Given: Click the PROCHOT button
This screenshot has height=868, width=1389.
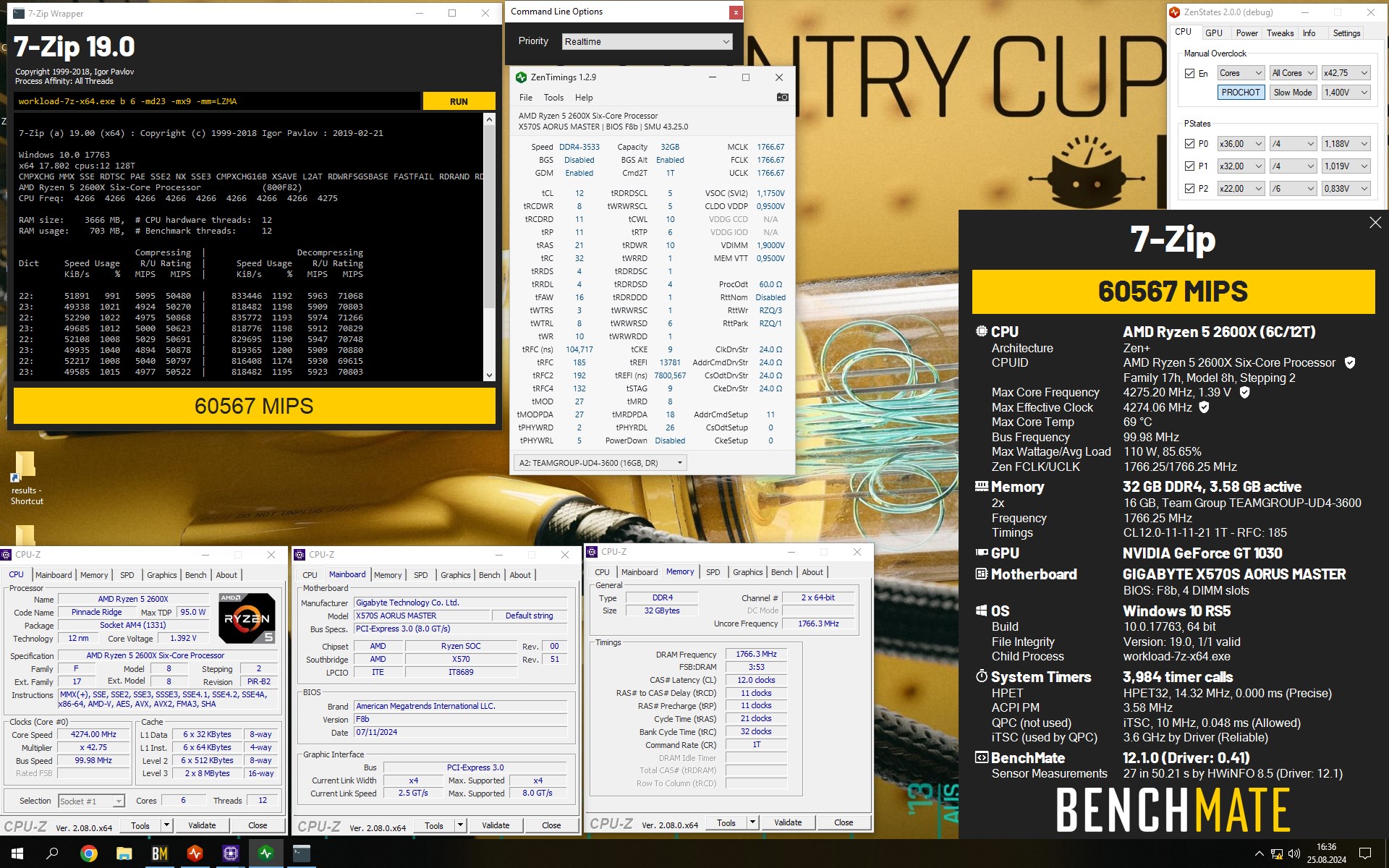Looking at the screenshot, I should [1241, 93].
